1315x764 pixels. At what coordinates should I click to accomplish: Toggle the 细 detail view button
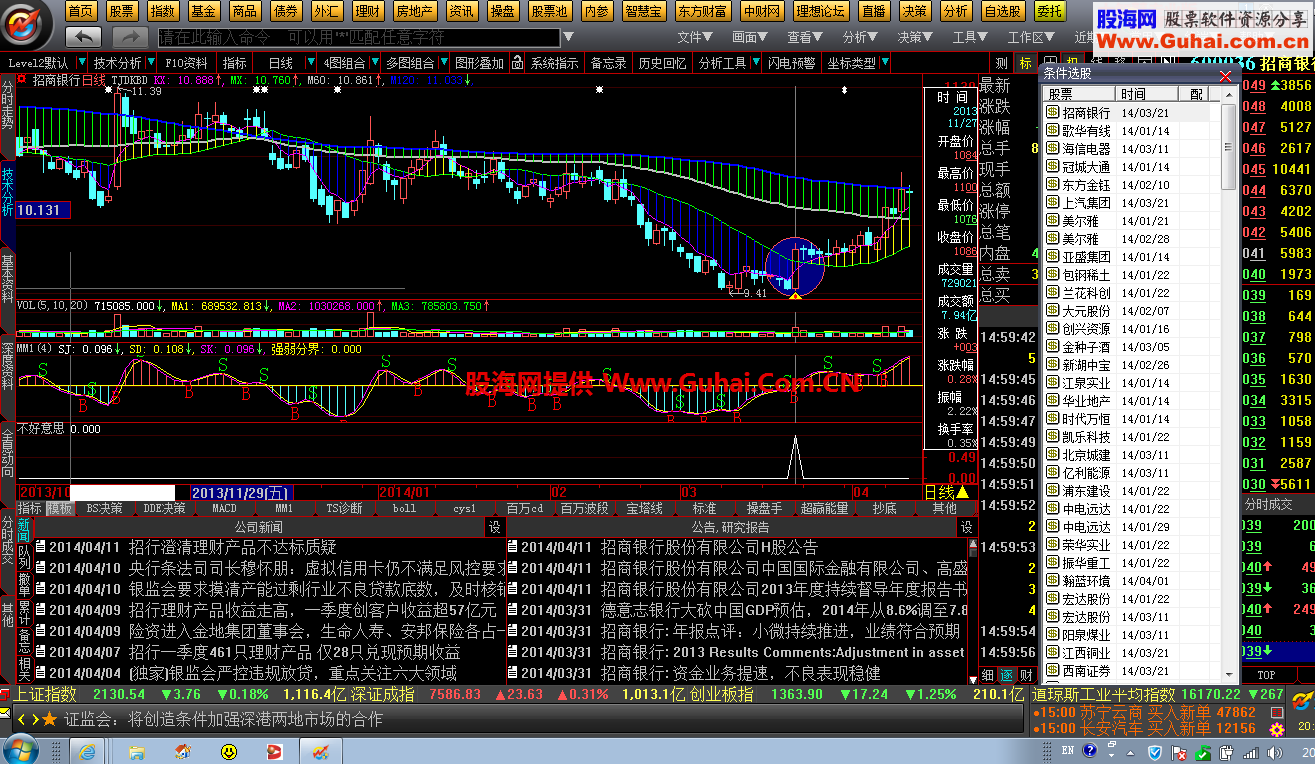[987, 675]
